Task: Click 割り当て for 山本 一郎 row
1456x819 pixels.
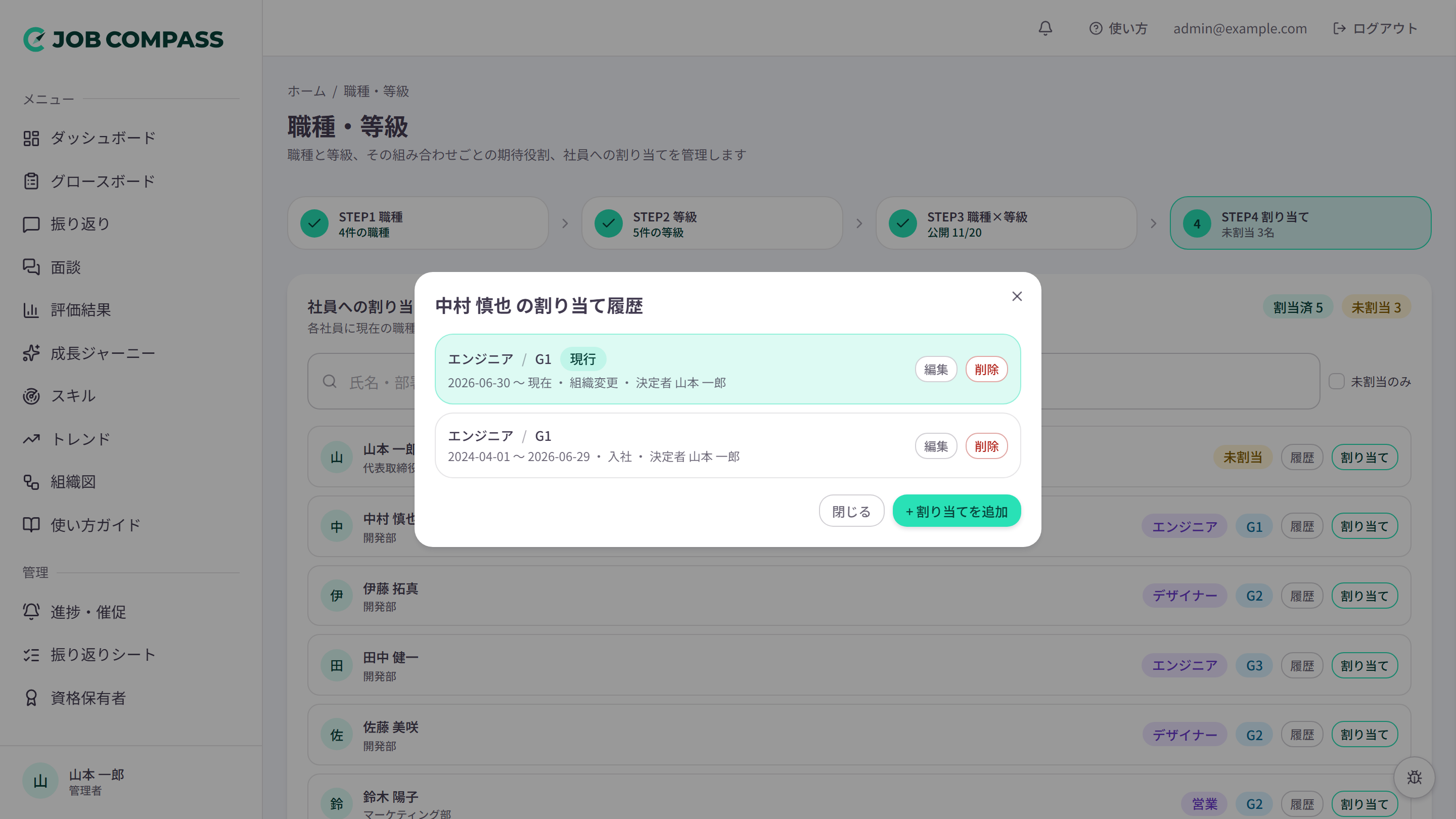Action: tap(1364, 457)
